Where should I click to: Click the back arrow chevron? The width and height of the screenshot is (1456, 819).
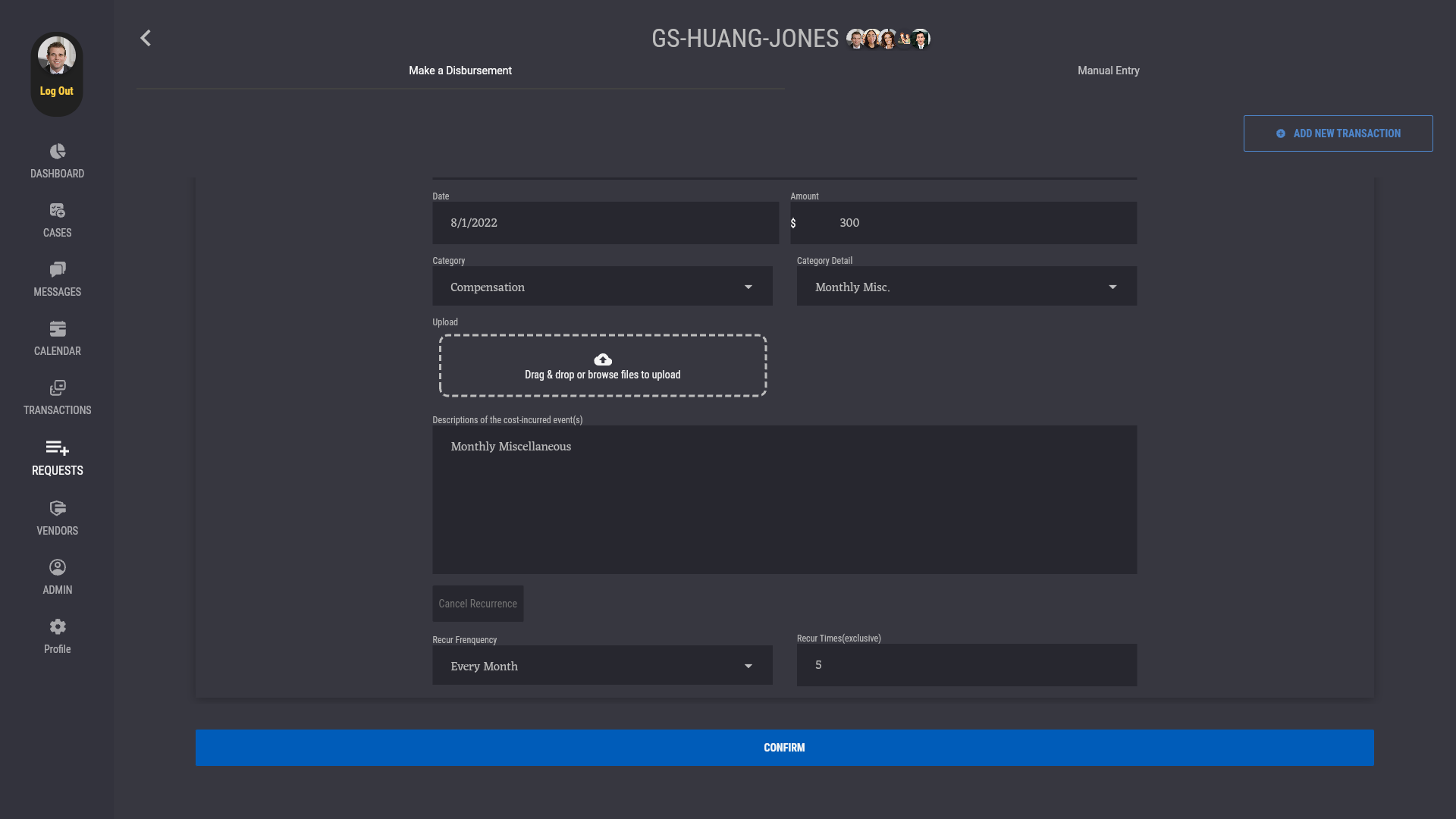coord(146,38)
